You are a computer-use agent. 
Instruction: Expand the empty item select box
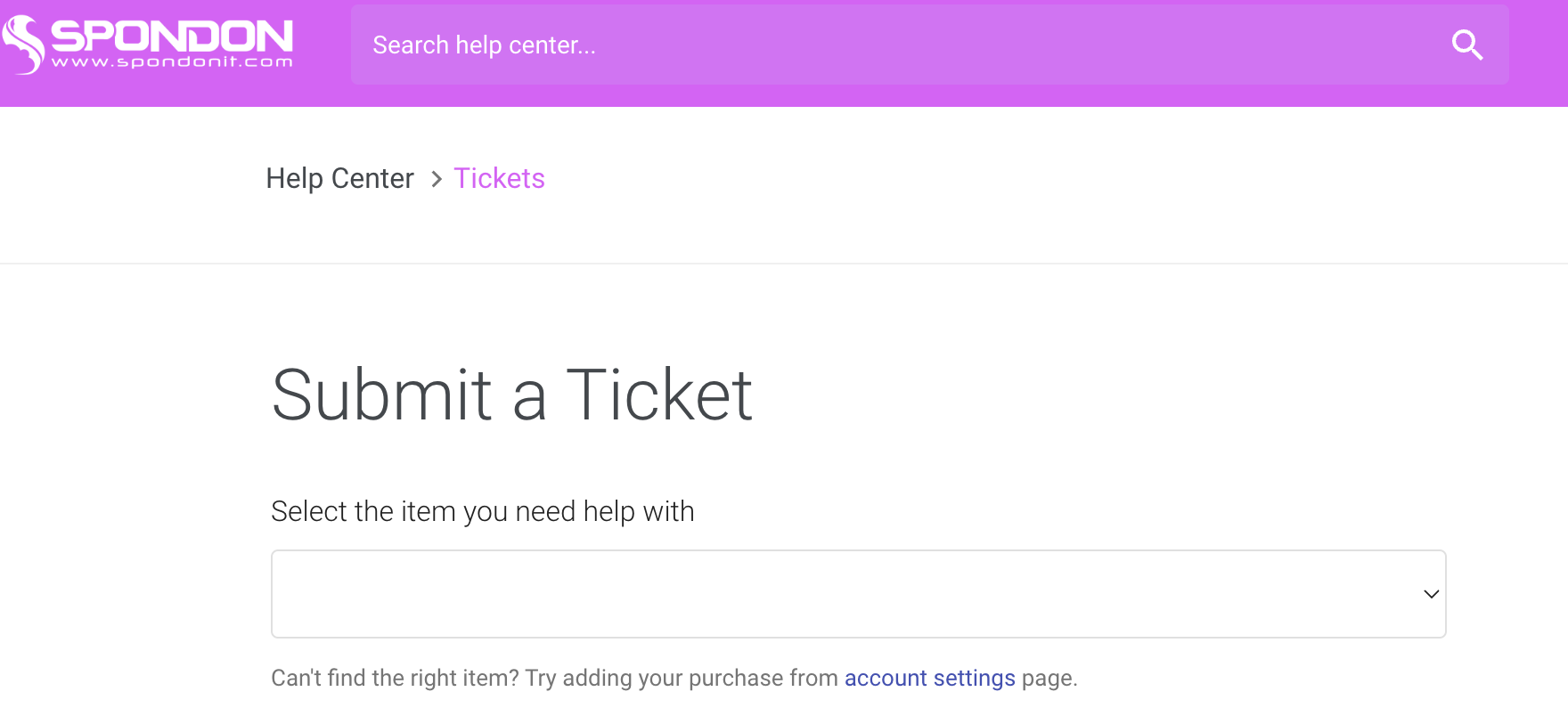(x=858, y=594)
